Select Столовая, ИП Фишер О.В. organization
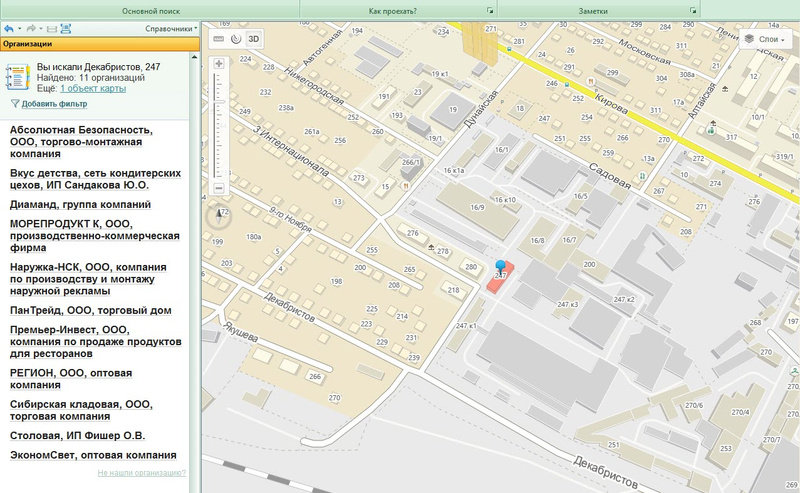This screenshot has height=493, width=800. (77, 436)
